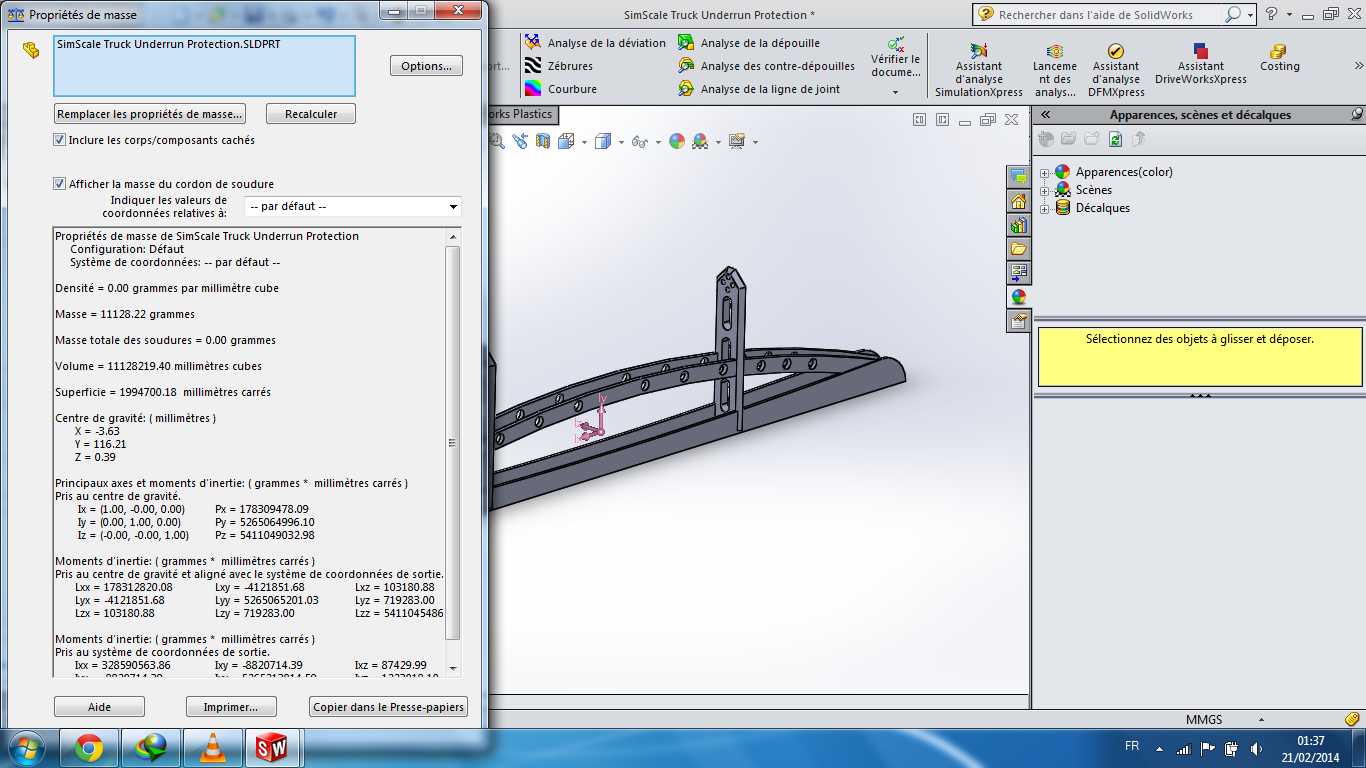The width and height of the screenshot is (1366, 768).
Task: Open apply scene dropdown arrow
Action: 718,143
